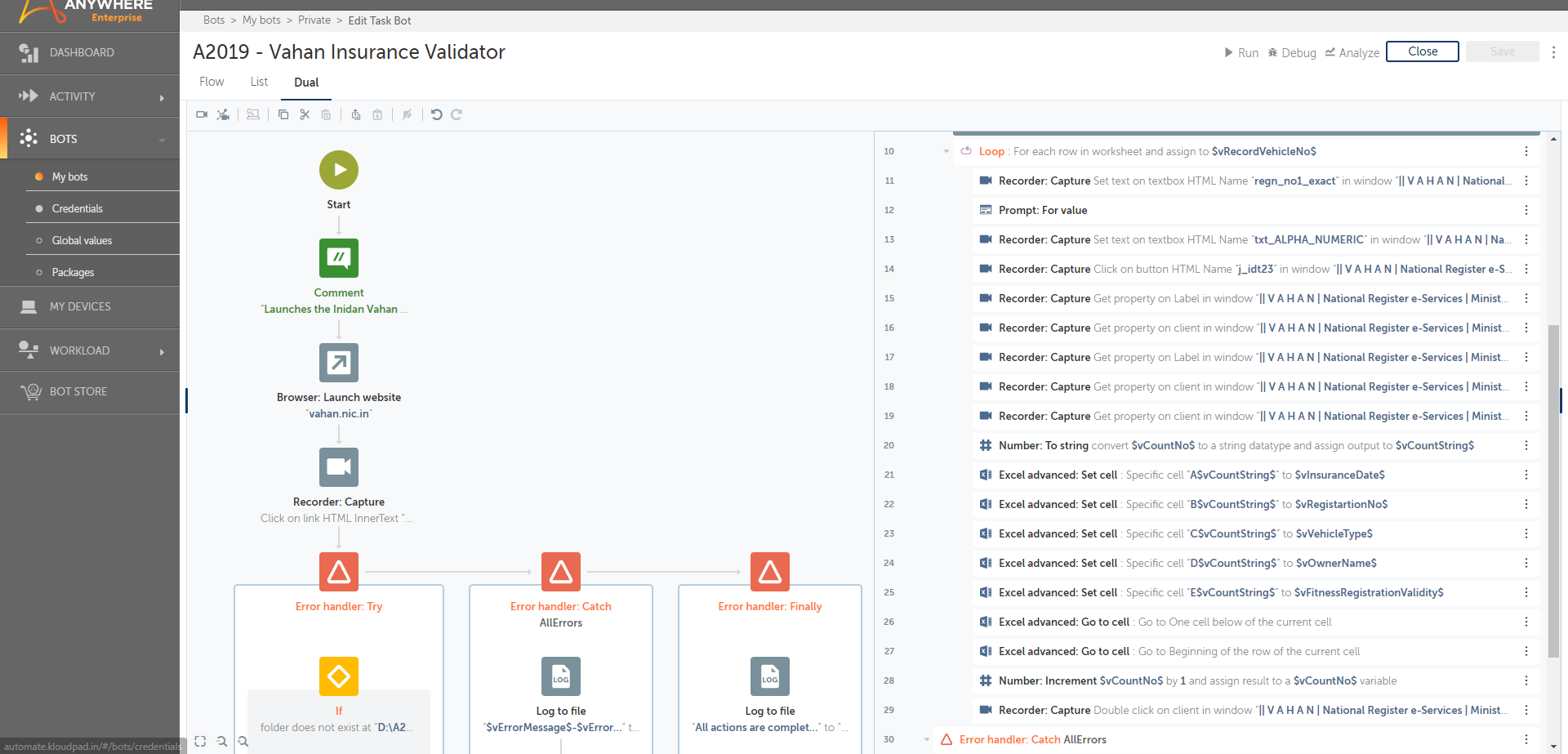Collapse the Bots sidebar section arrow
Screen dimensions: 1568x754
(162, 140)
